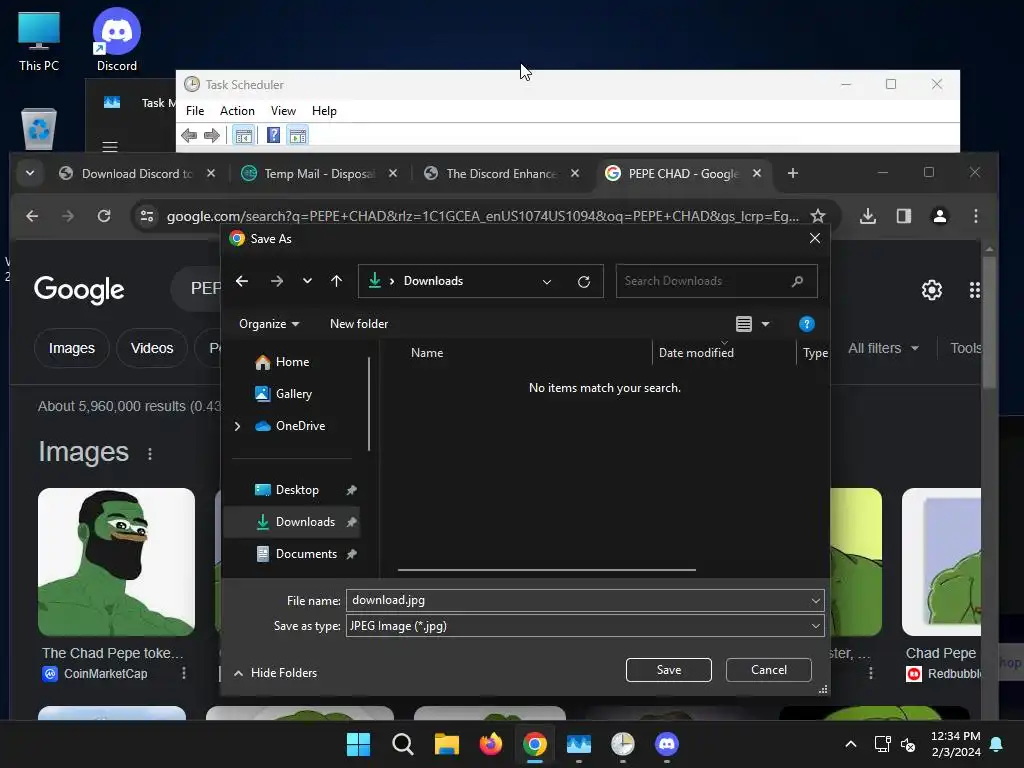This screenshot has width=1024, height=768.
Task: Open Google settings gear icon
Action: pos(932,290)
